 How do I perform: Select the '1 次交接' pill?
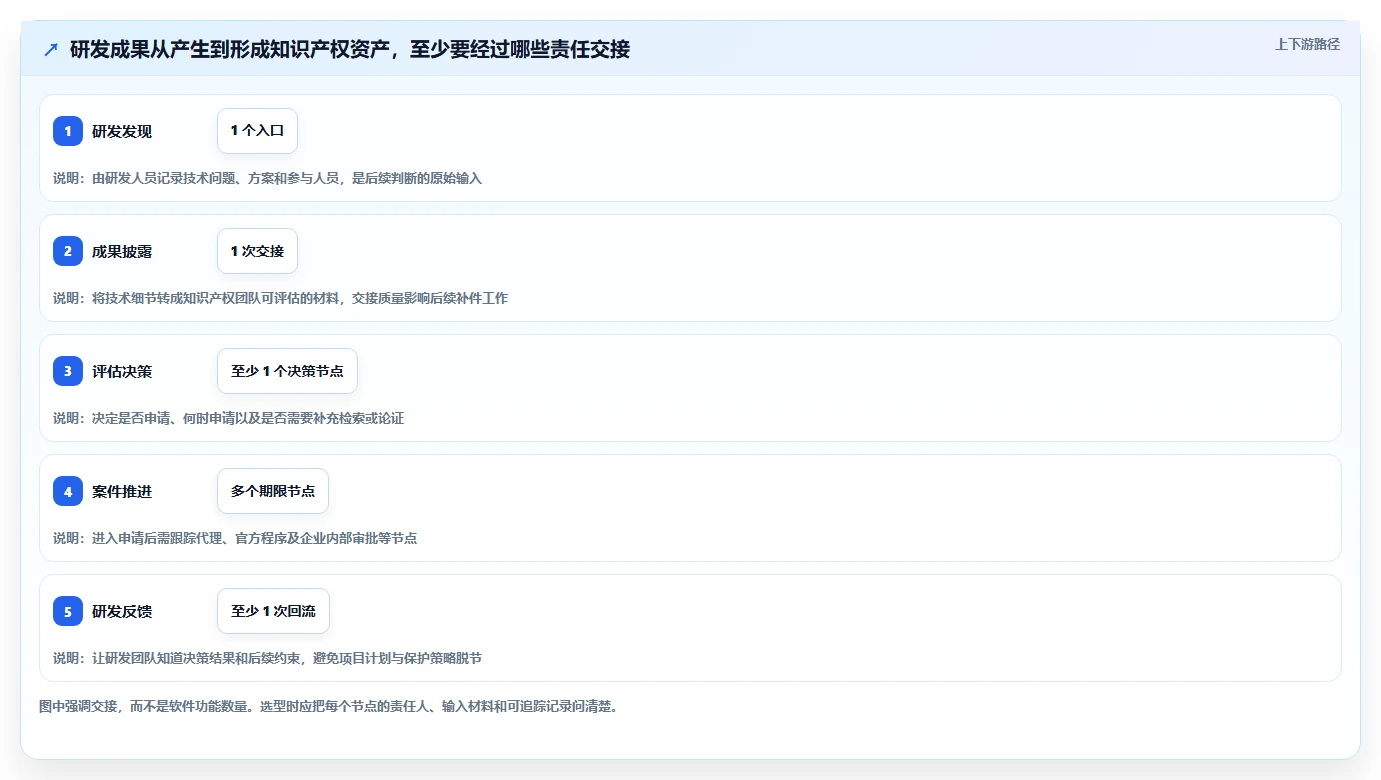257,251
